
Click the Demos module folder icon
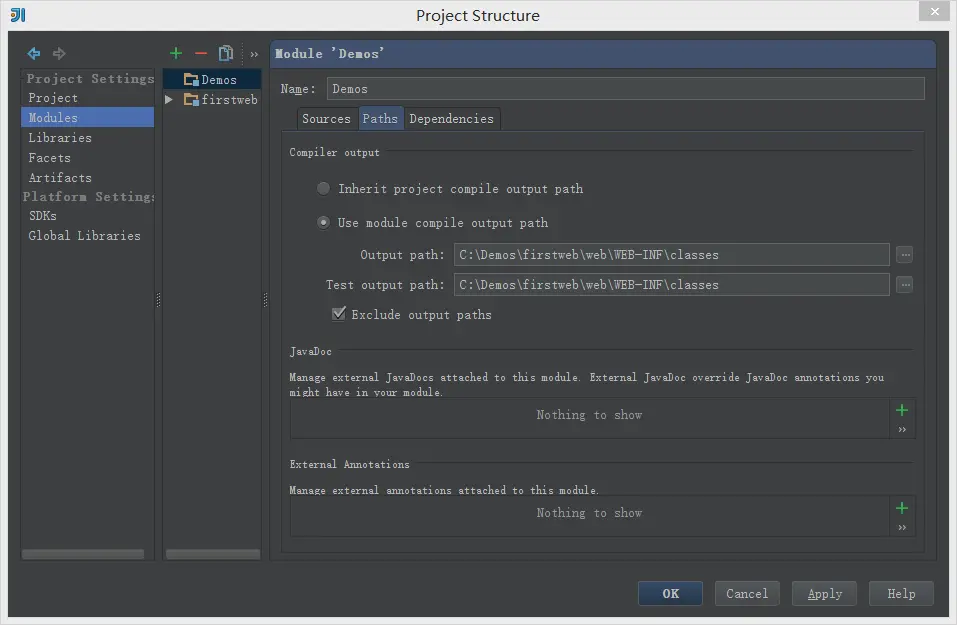point(191,80)
